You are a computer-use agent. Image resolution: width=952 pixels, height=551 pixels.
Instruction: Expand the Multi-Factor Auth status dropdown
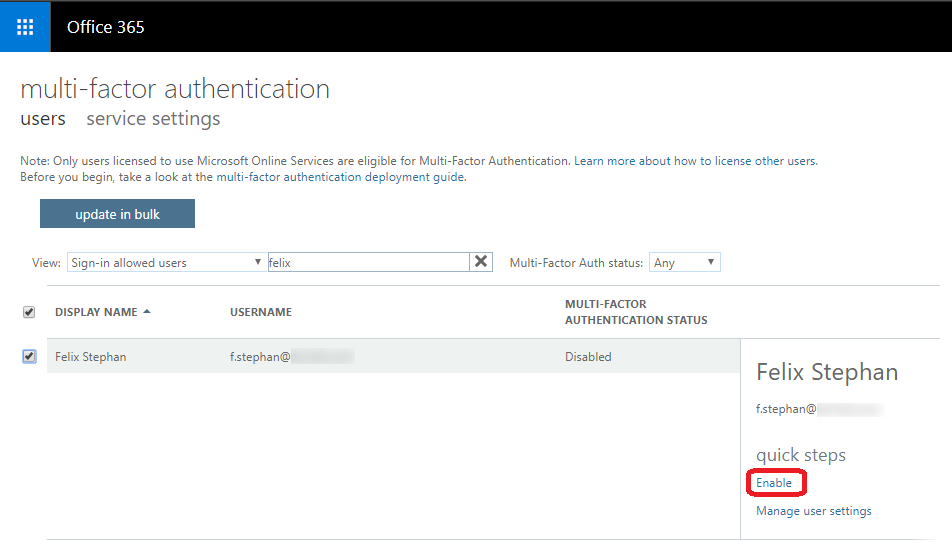[684, 263]
